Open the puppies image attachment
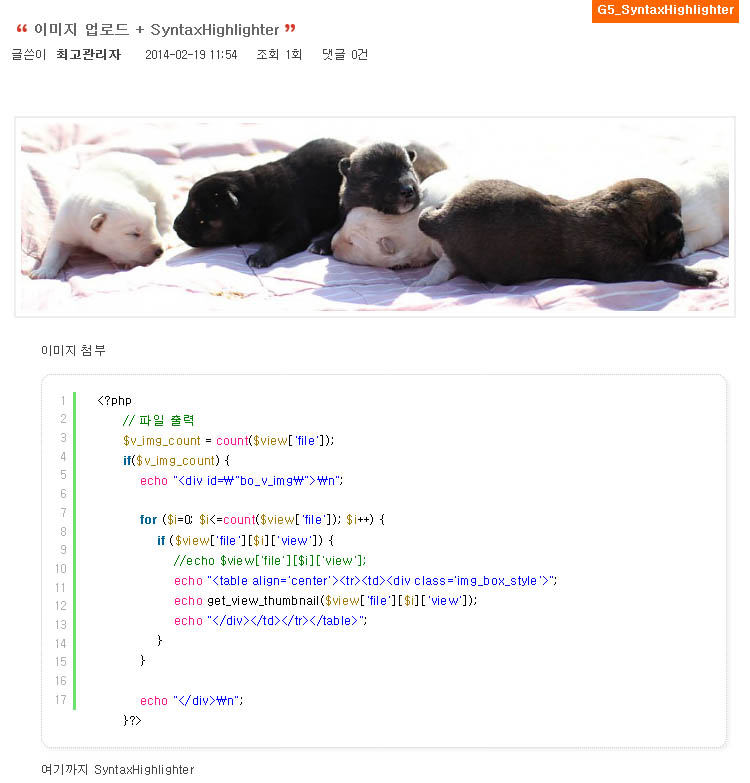Image resolution: width=750 pixels, height=783 pixels. click(x=375, y=217)
